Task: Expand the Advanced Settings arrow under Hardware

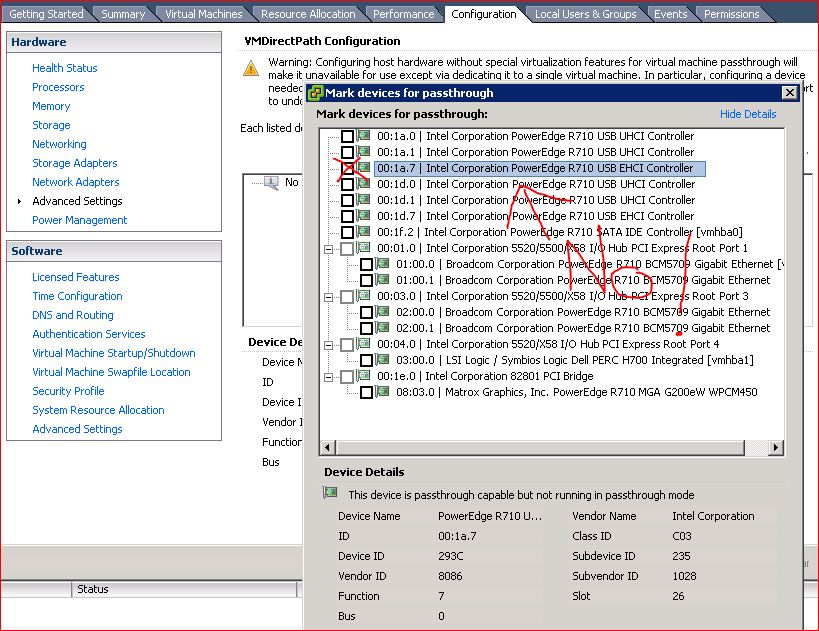Action: tap(20, 201)
